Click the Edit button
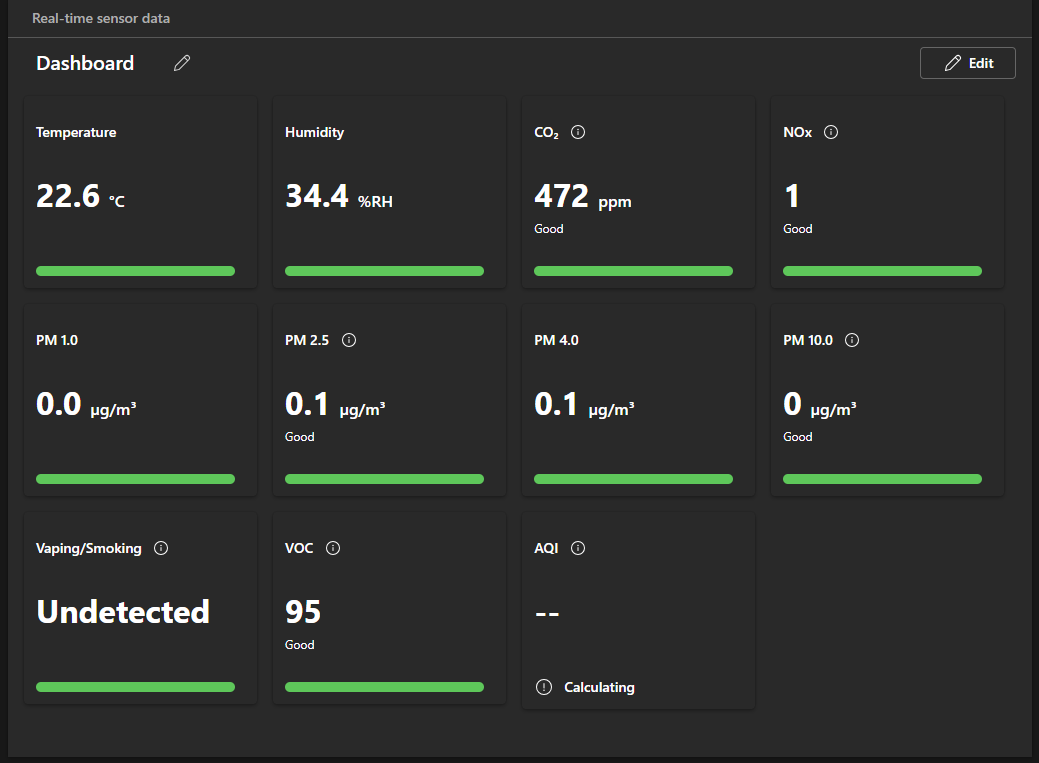 (967, 63)
